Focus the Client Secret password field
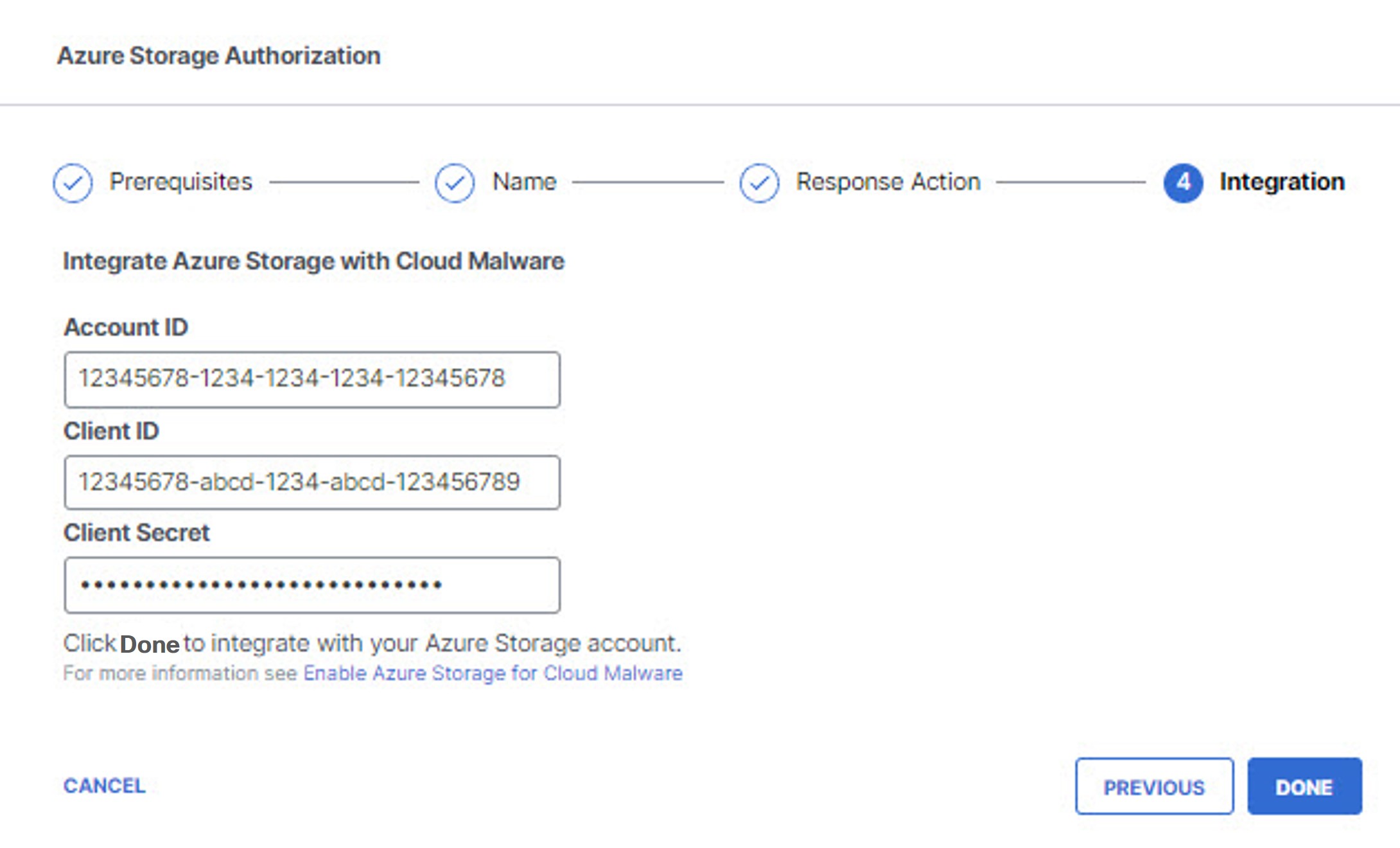The width and height of the screenshot is (1400, 848). [x=312, y=585]
